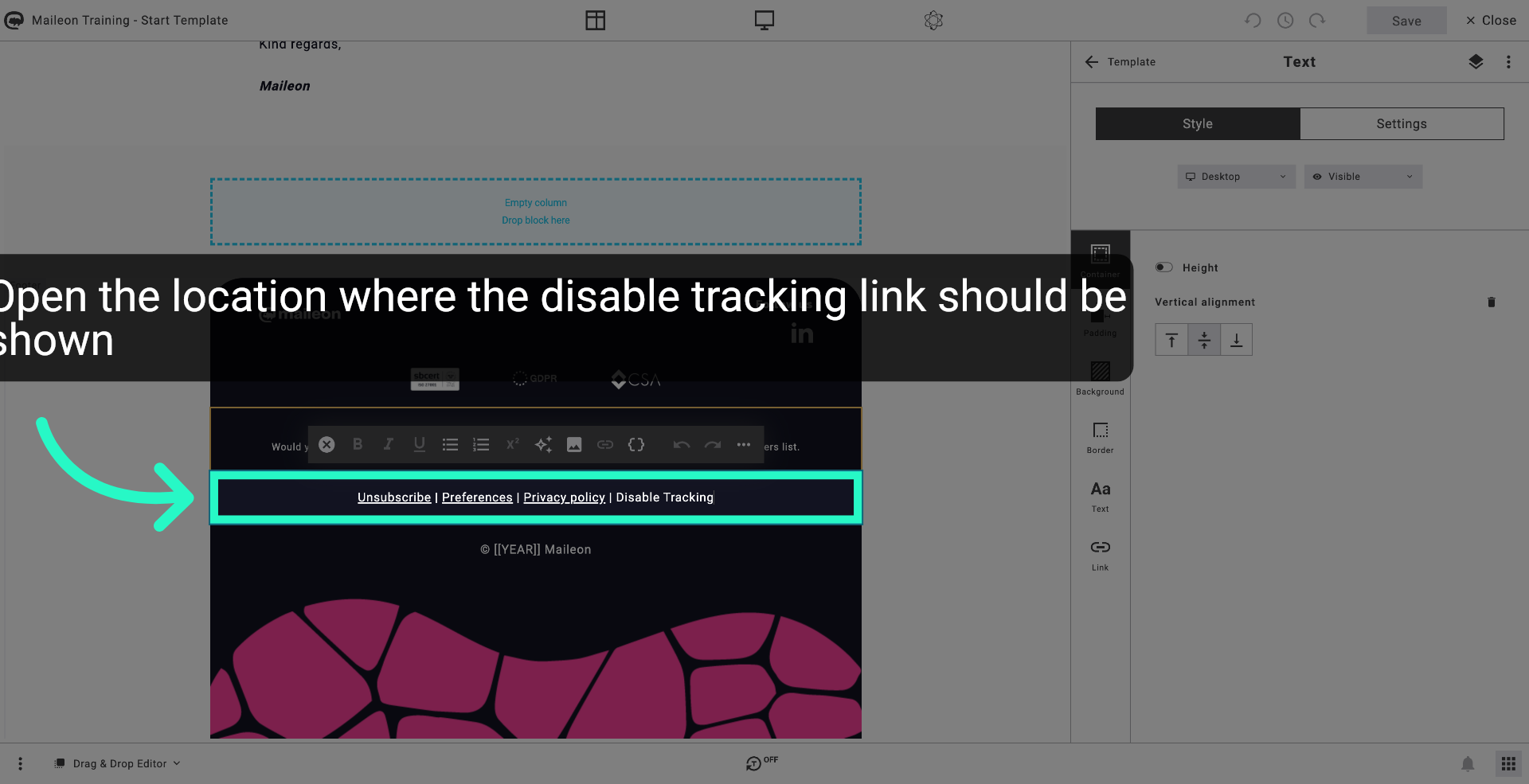Click the Preferences link
Viewport: 1529px width, 784px height.
477,497
